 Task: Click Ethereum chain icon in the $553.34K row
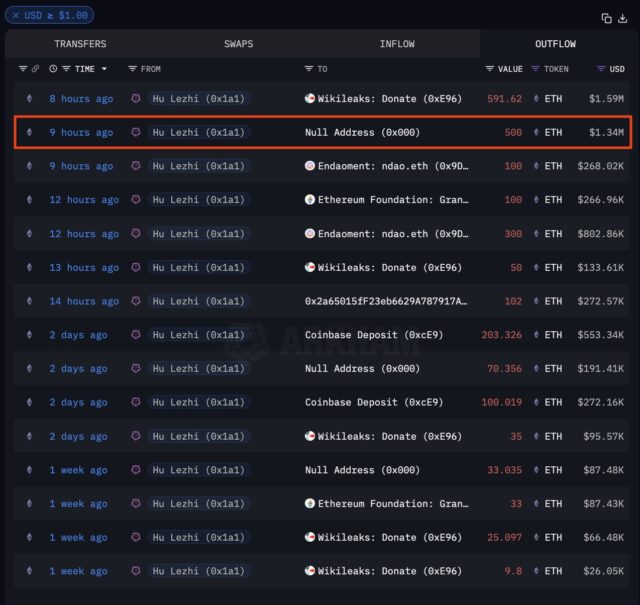tap(29, 335)
